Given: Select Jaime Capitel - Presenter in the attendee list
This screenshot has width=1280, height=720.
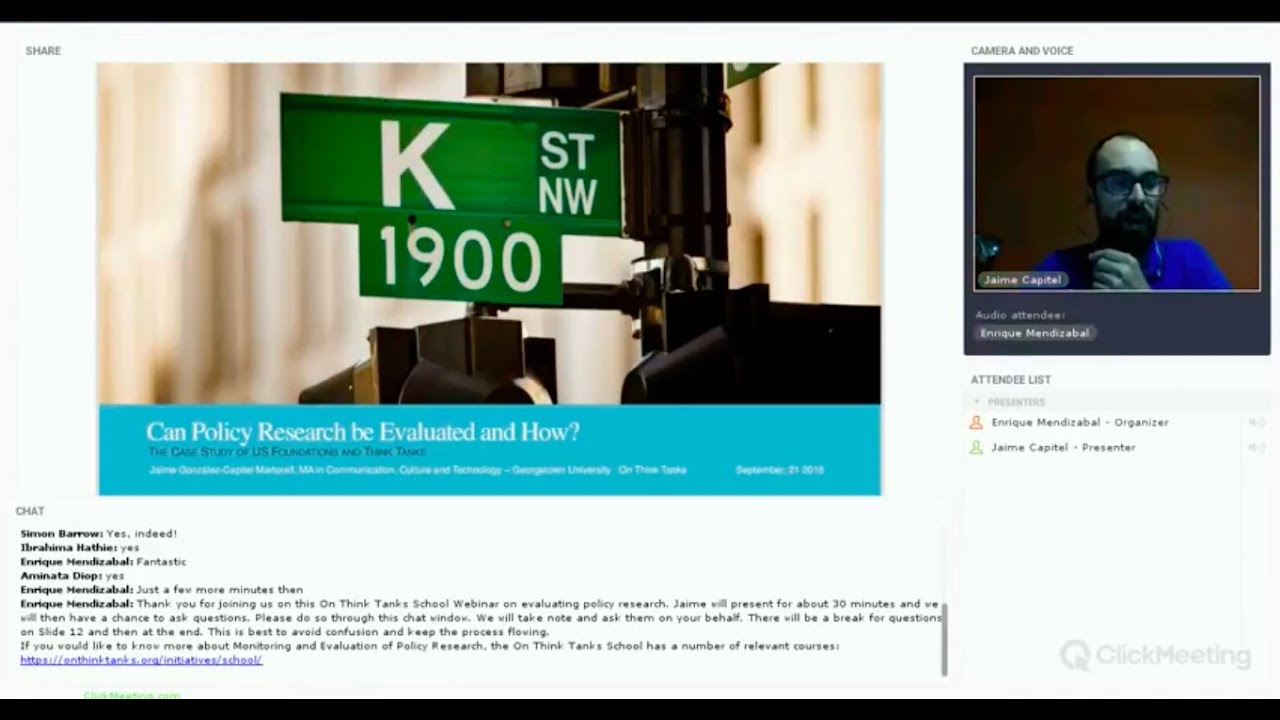Looking at the screenshot, I should pyautogui.click(x=1063, y=447).
